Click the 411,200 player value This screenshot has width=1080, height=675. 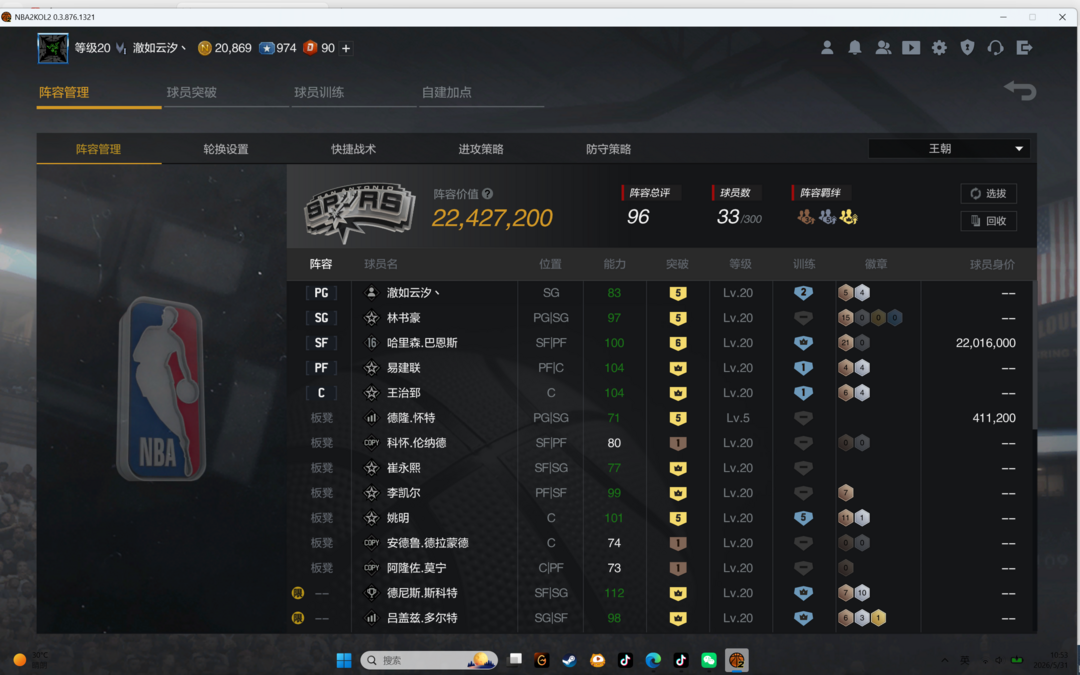coord(994,418)
